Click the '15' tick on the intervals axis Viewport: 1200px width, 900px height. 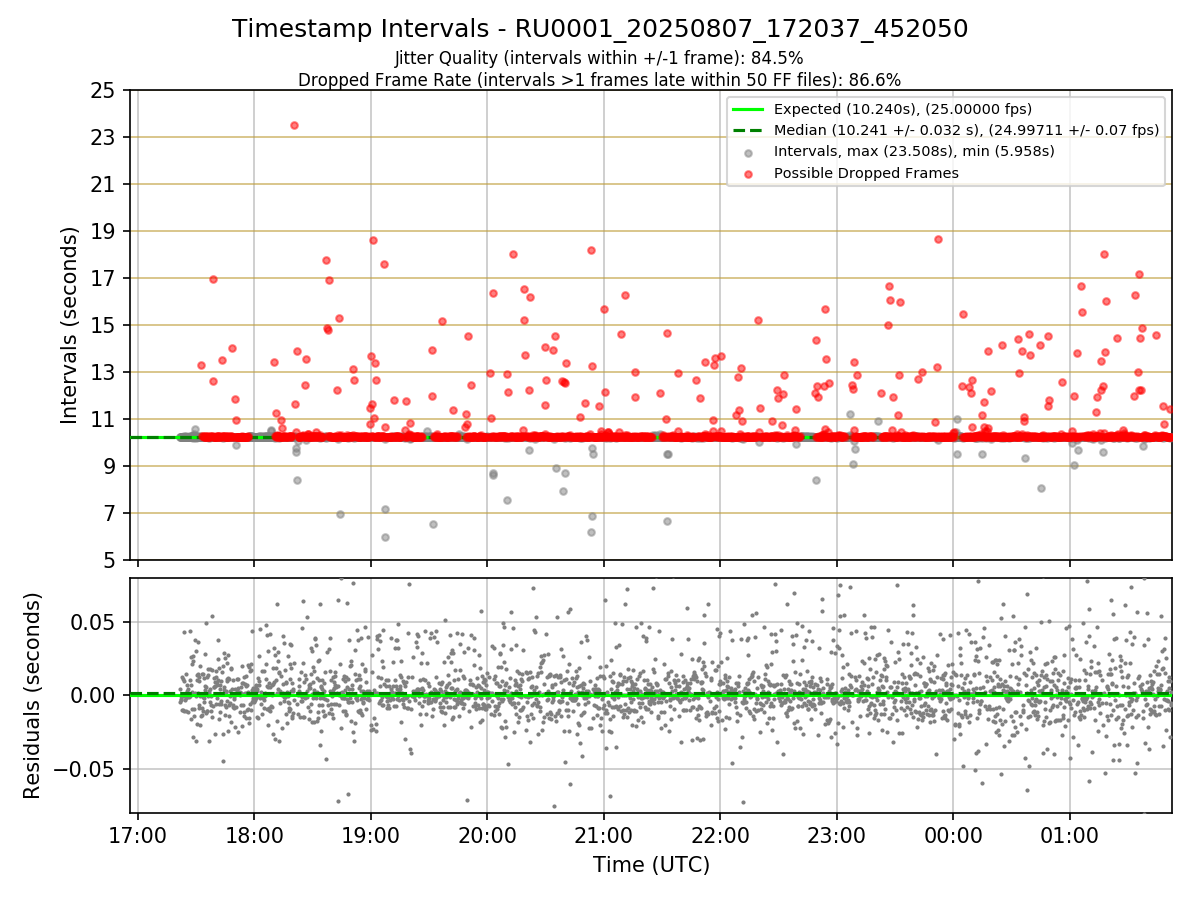[103, 326]
